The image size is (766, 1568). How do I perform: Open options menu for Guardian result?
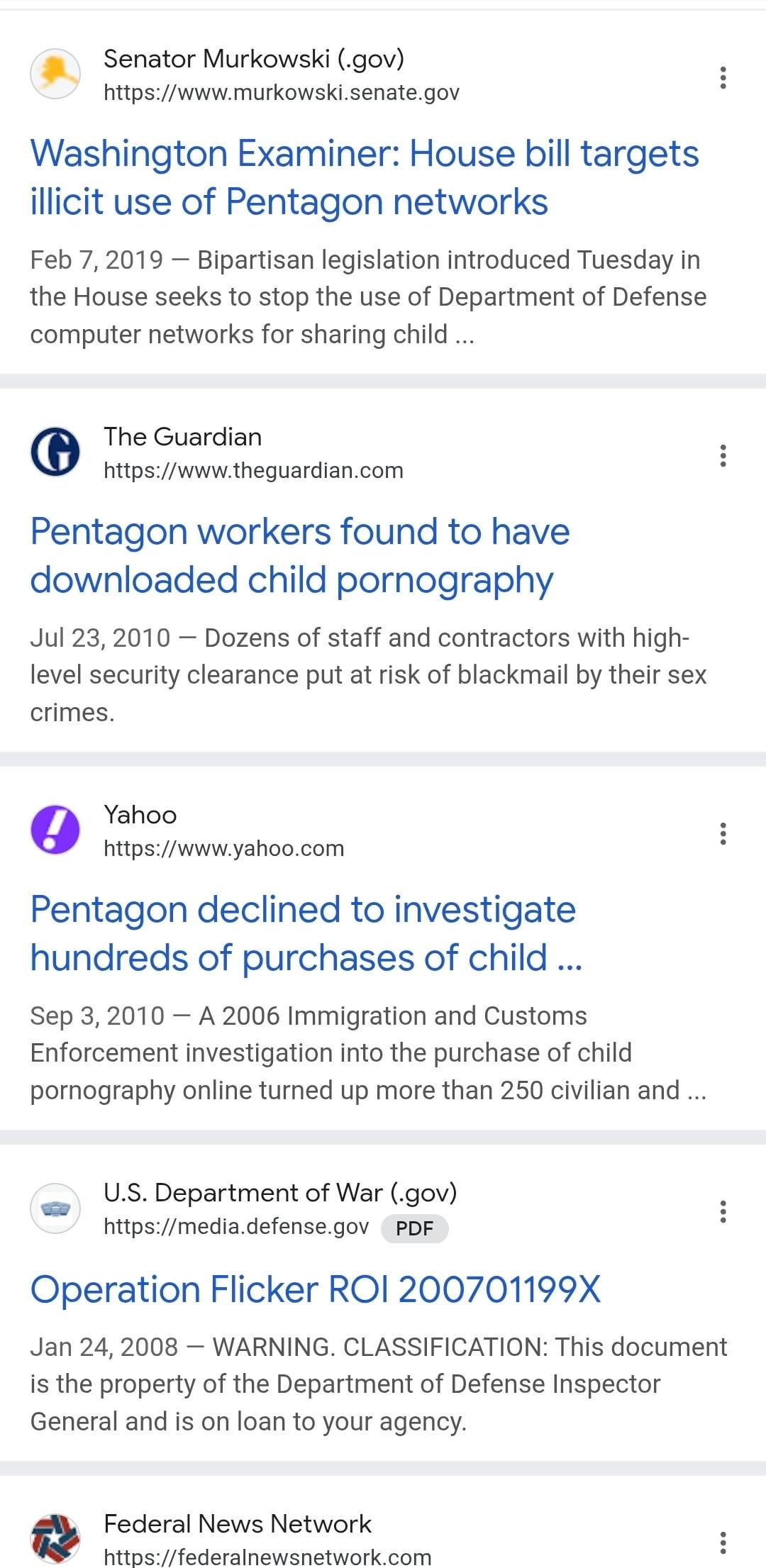click(x=723, y=455)
